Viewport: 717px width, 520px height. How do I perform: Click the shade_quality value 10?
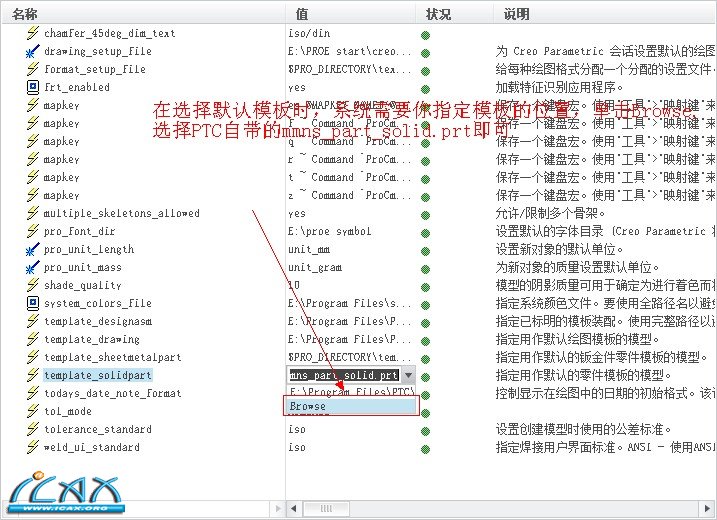[x=294, y=285]
